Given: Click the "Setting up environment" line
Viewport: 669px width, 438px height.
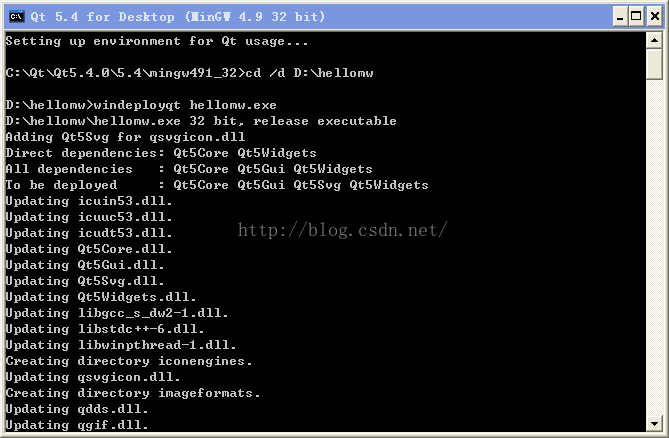Looking at the screenshot, I should pyautogui.click(x=157, y=41).
